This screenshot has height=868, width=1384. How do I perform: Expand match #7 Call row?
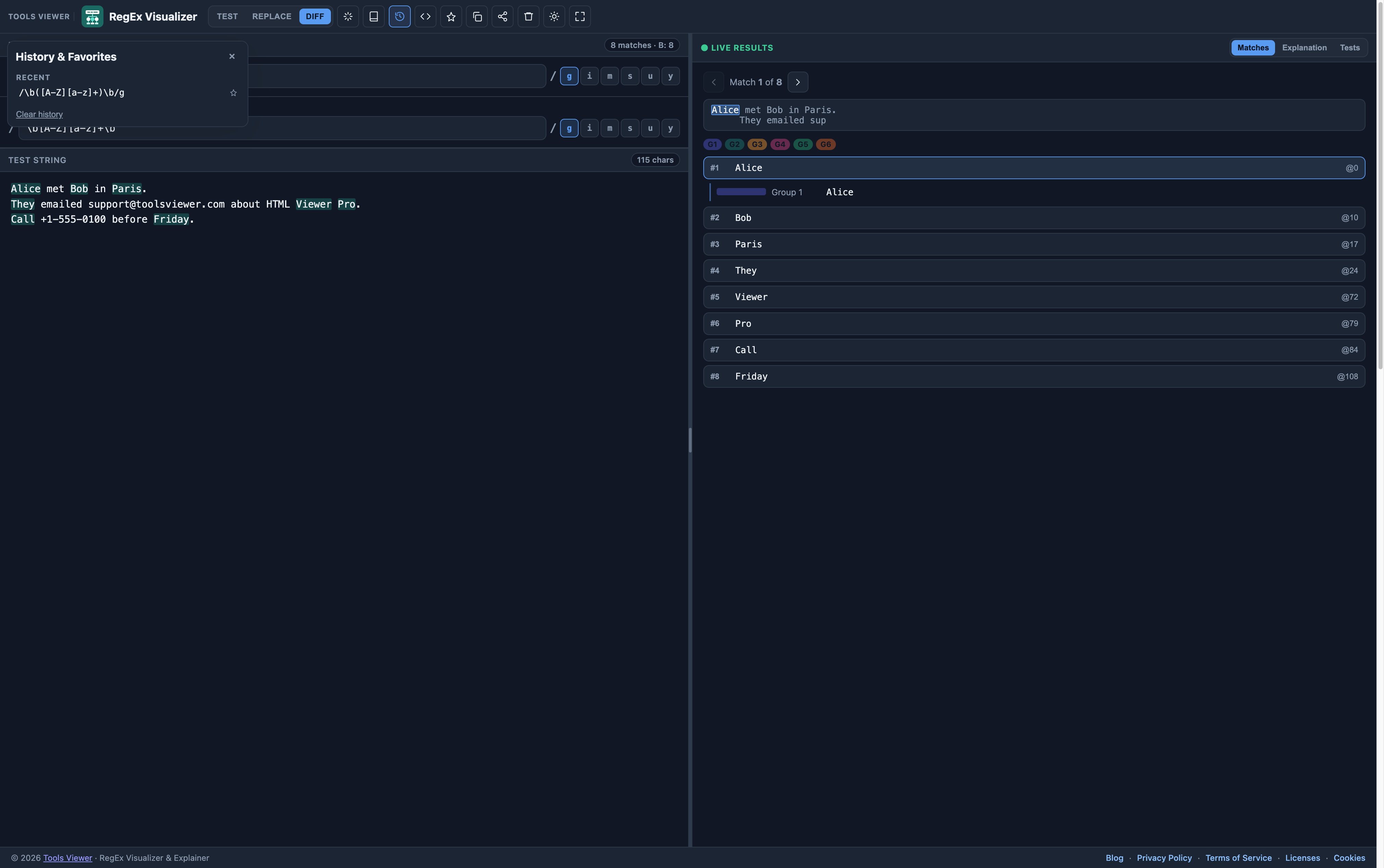pos(1034,350)
